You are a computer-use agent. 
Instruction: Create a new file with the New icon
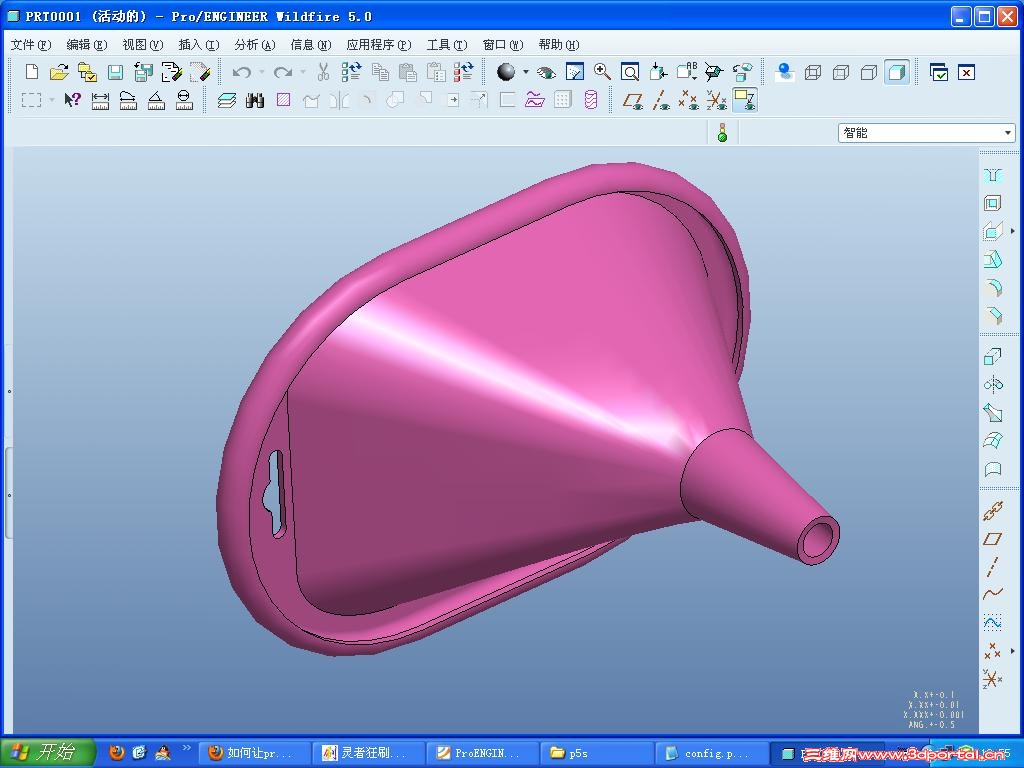point(31,72)
